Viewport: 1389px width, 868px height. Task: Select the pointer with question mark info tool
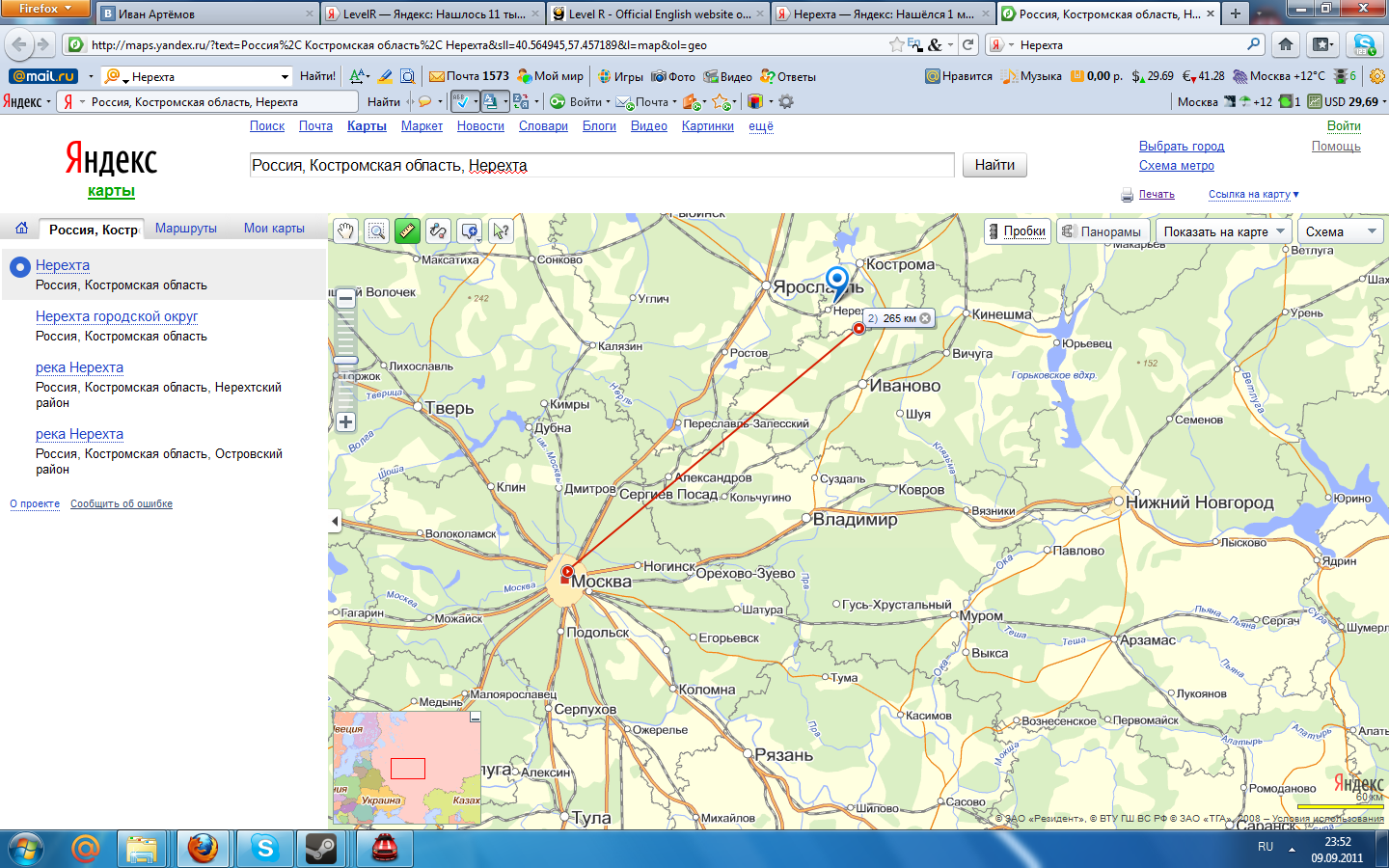(x=500, y=231)
